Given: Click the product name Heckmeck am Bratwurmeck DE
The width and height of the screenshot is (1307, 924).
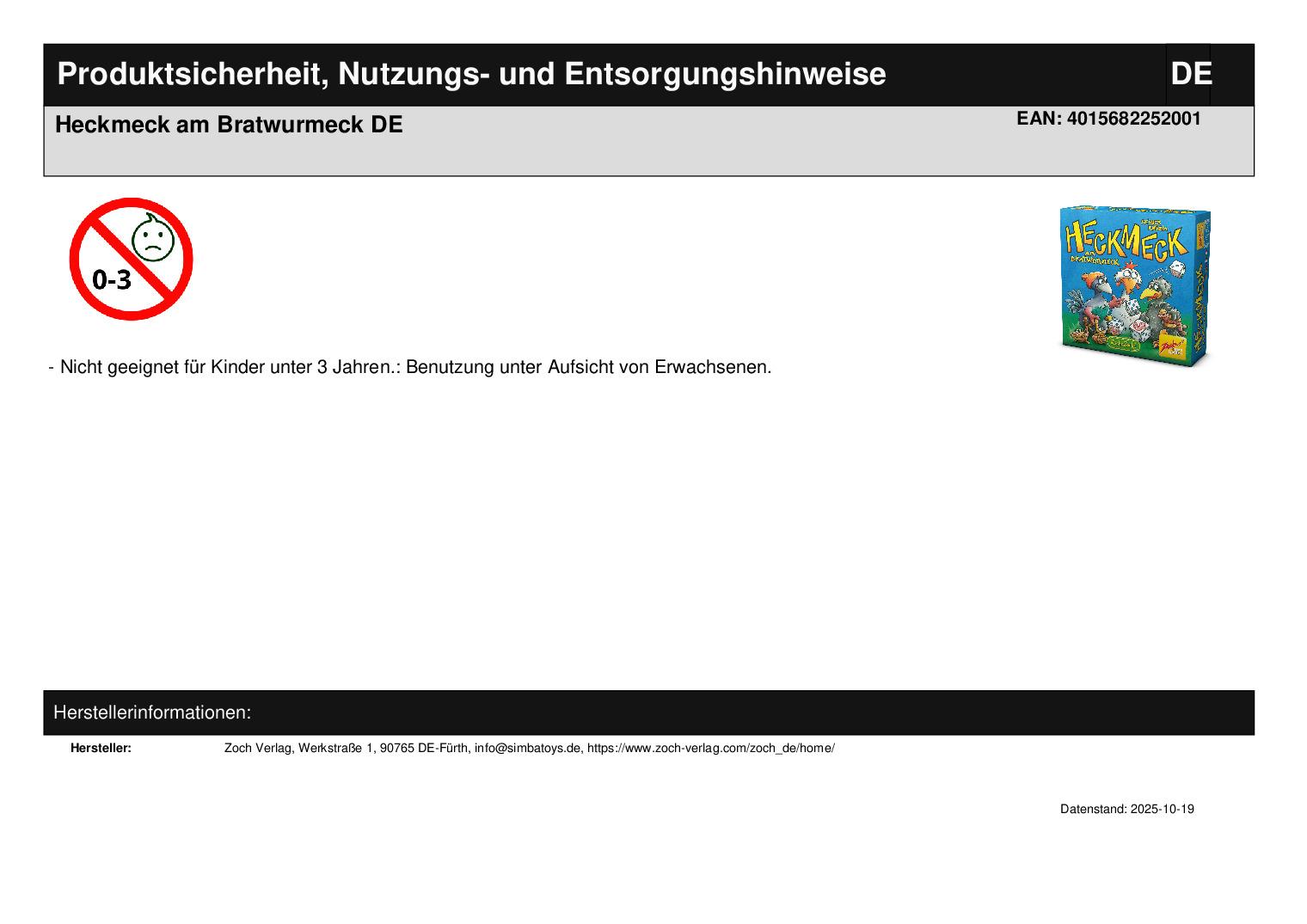Looking at the screenshot, I should (x=229, y=125).
